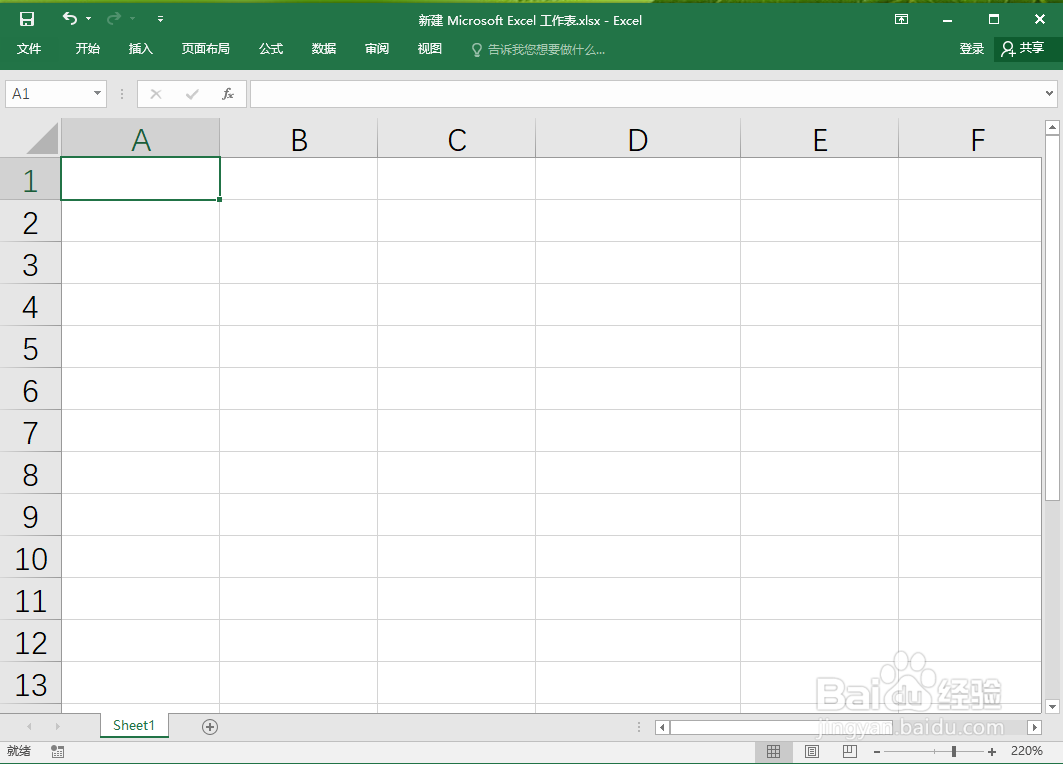Click the macro recording icon in status bar
The image size is (1063, 764).
click(58, 751)
